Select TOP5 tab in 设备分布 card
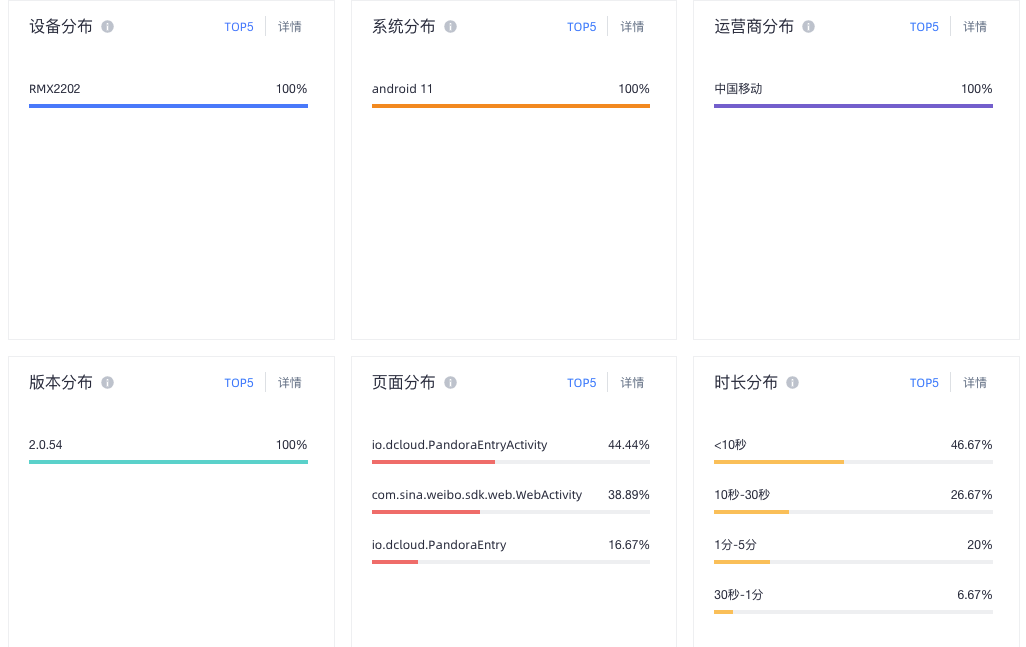The width and height of the screenshot is (1026, 647). [239, 27]
